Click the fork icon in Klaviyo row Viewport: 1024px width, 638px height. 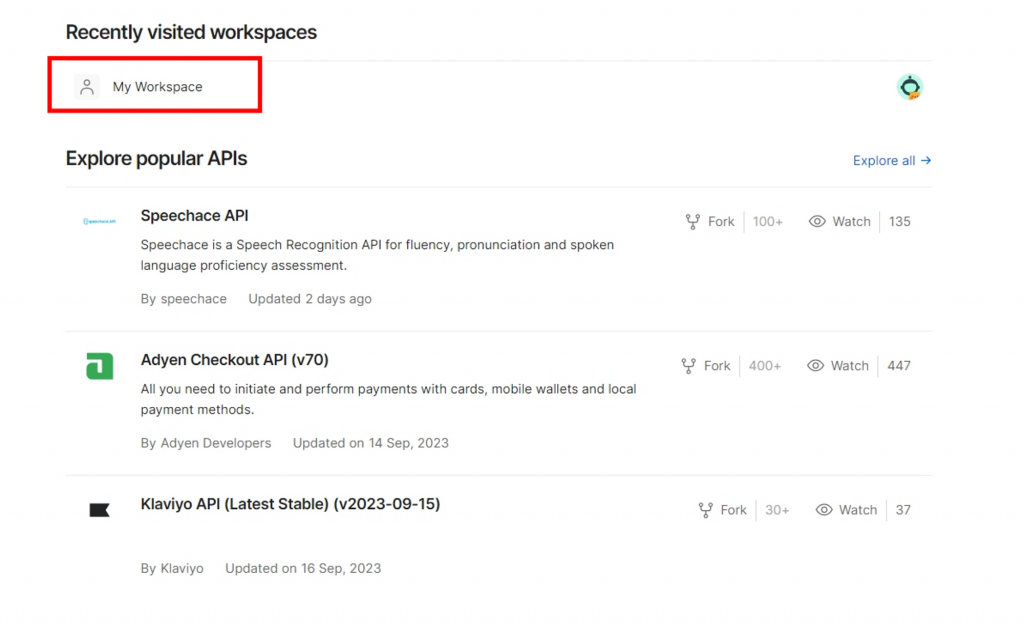click(x=705, y=511)
